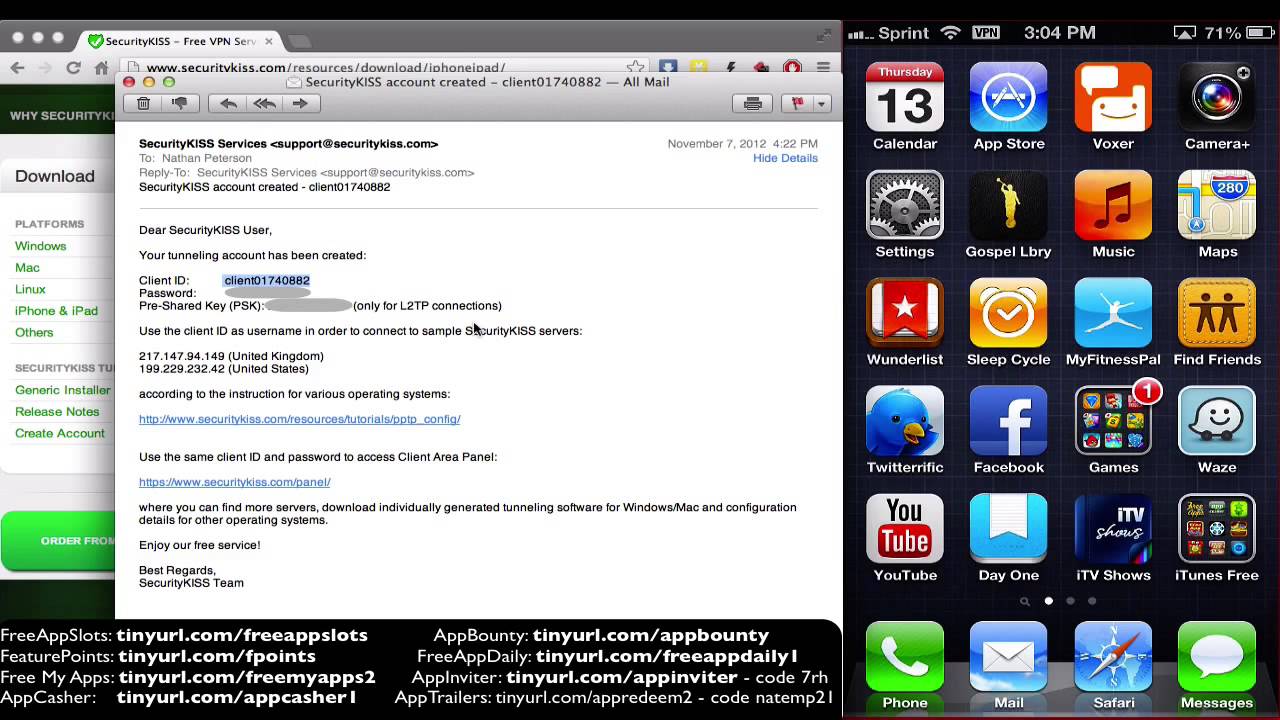This screenshot has height=720, width=1280.
Task: Tap the iPhone search page dot
Action: 1025,601
